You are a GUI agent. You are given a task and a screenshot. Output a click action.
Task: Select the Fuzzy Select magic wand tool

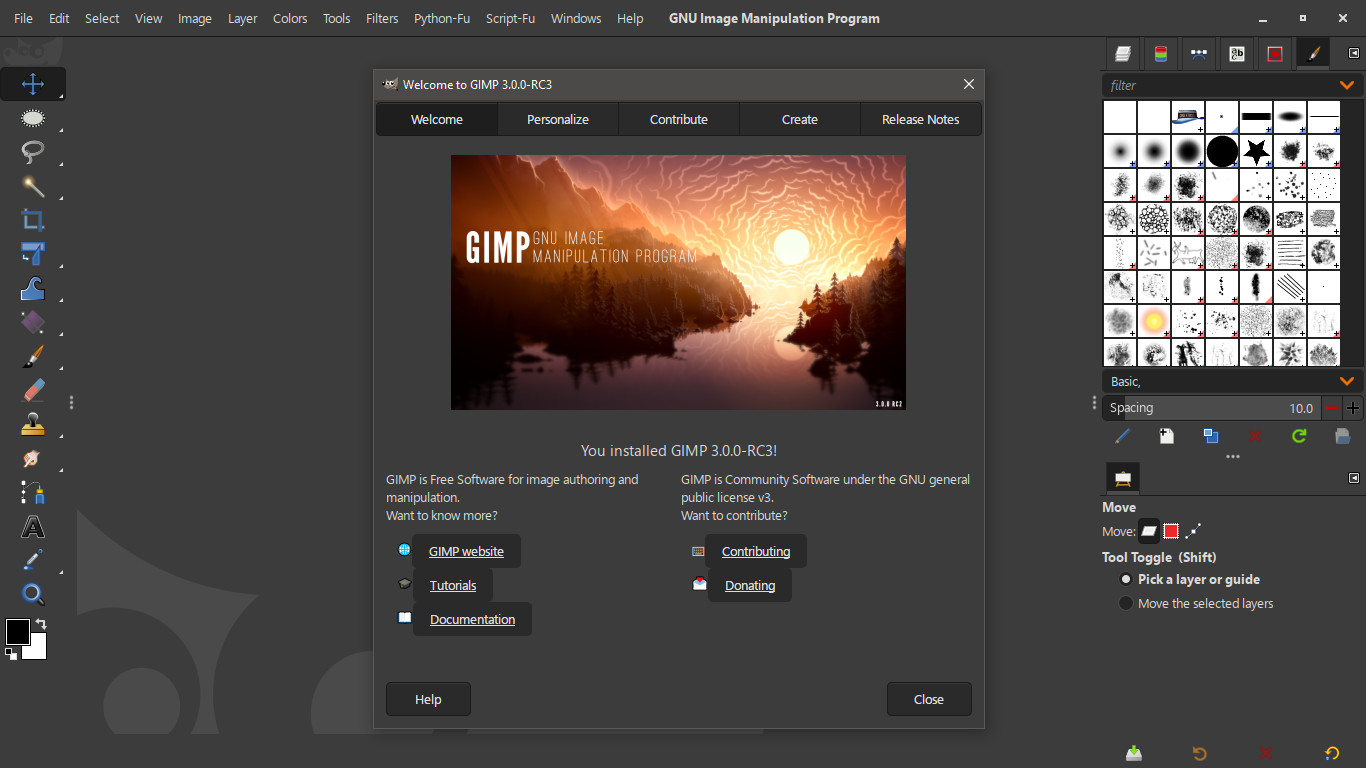click(33, 186)
